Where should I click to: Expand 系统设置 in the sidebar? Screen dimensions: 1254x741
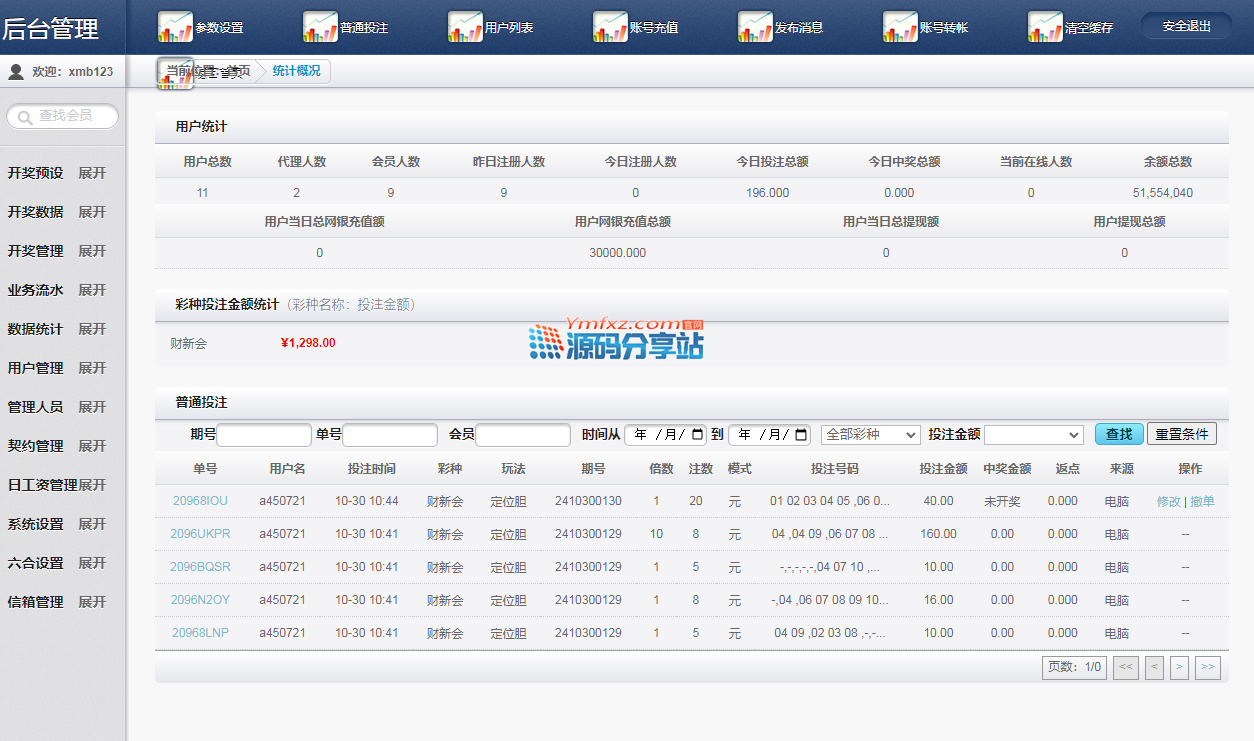(92, 524)
